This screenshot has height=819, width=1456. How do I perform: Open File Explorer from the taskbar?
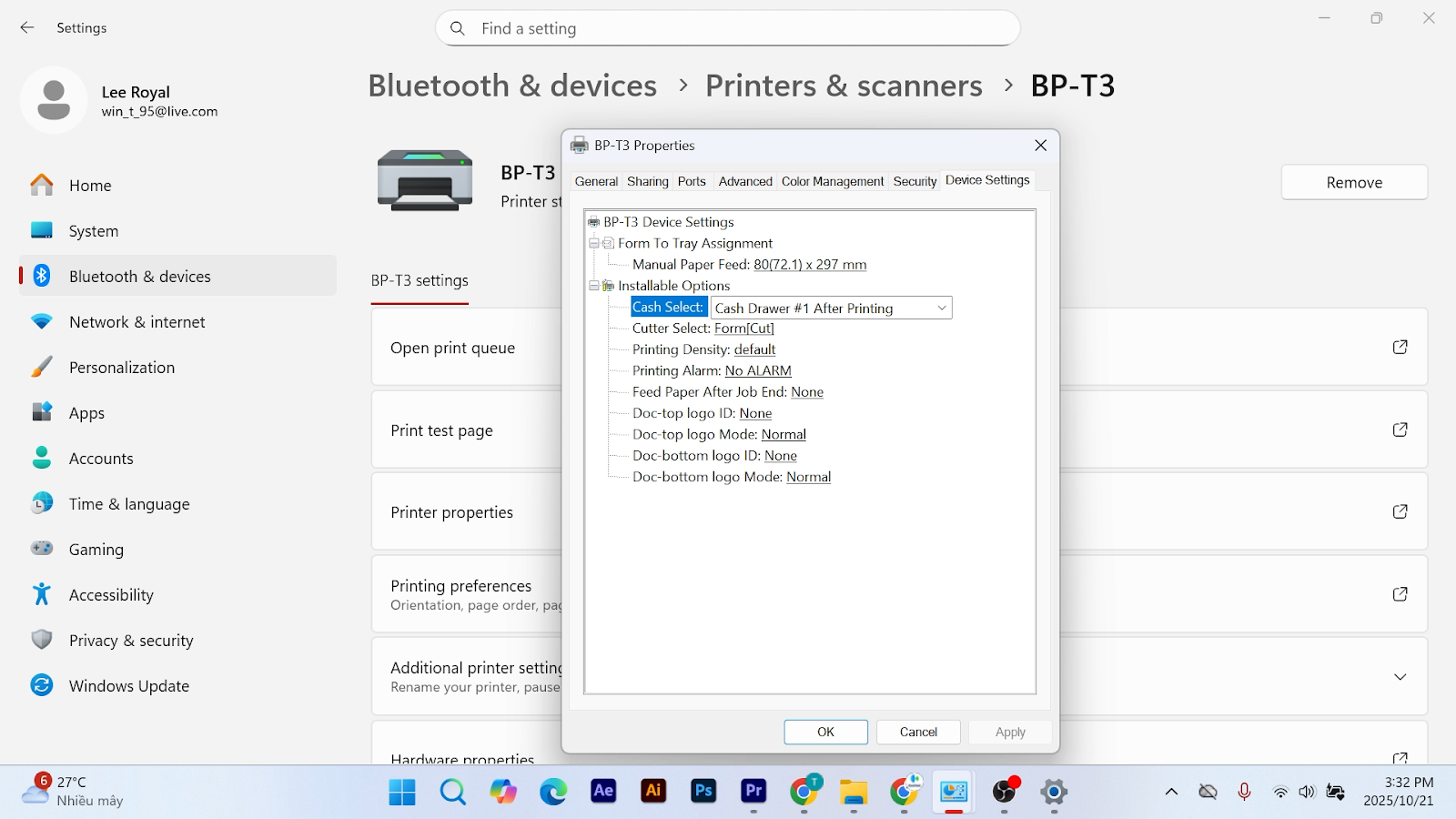854,792
